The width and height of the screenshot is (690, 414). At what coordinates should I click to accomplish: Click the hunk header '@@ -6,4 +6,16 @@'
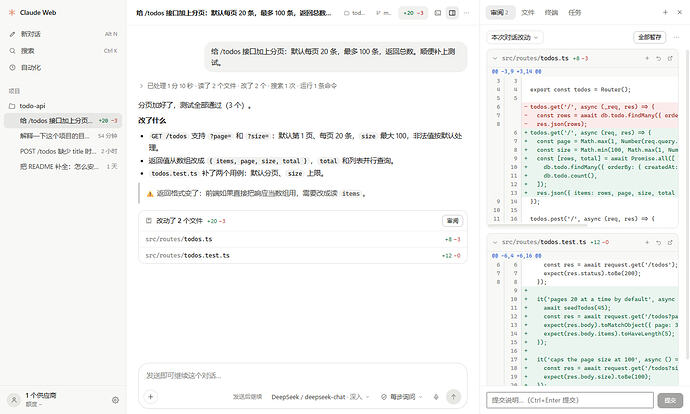pyautogui.click(x=516, y=256)
